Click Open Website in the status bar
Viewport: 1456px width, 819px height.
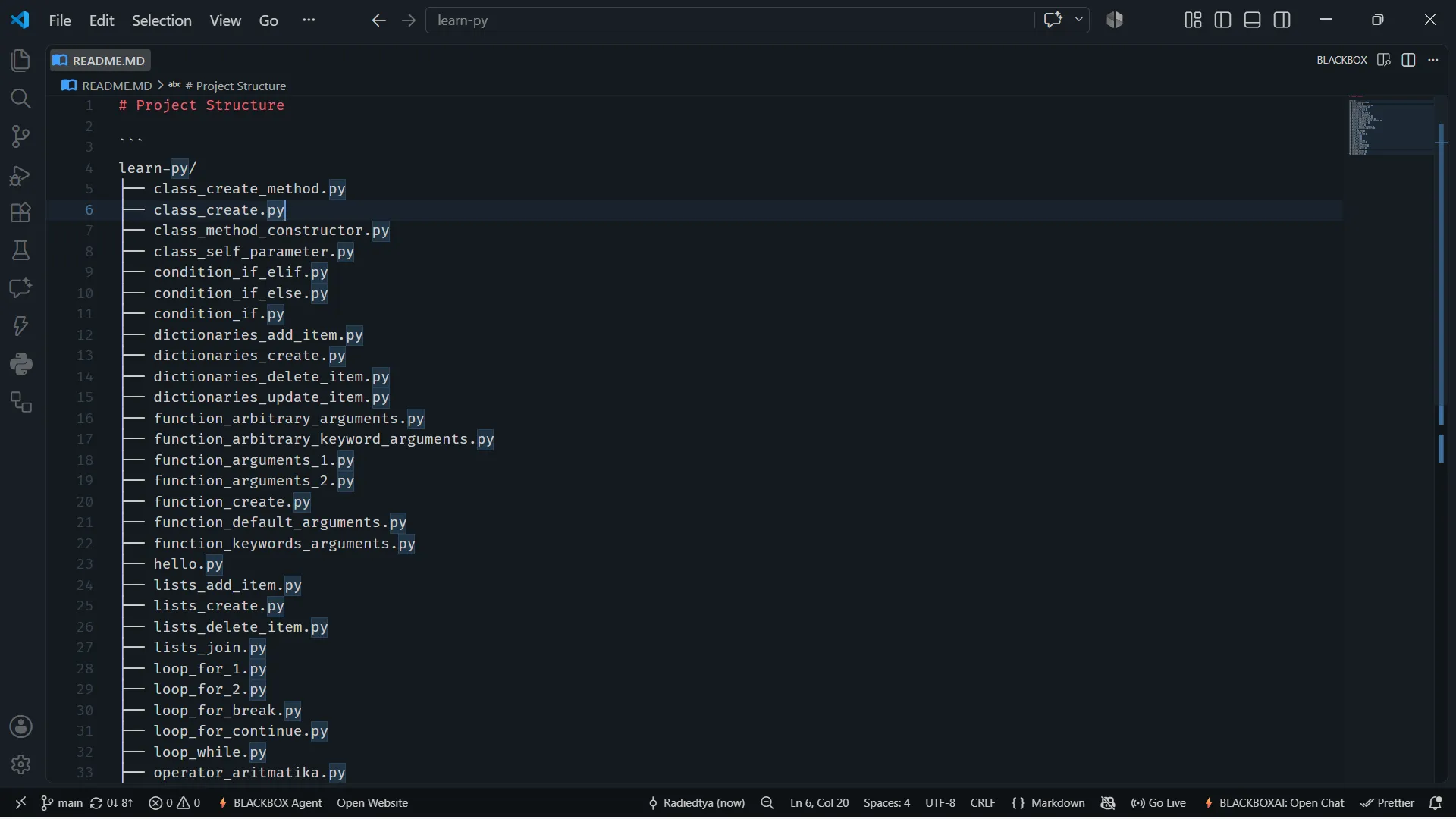click(x=372, y=803)
